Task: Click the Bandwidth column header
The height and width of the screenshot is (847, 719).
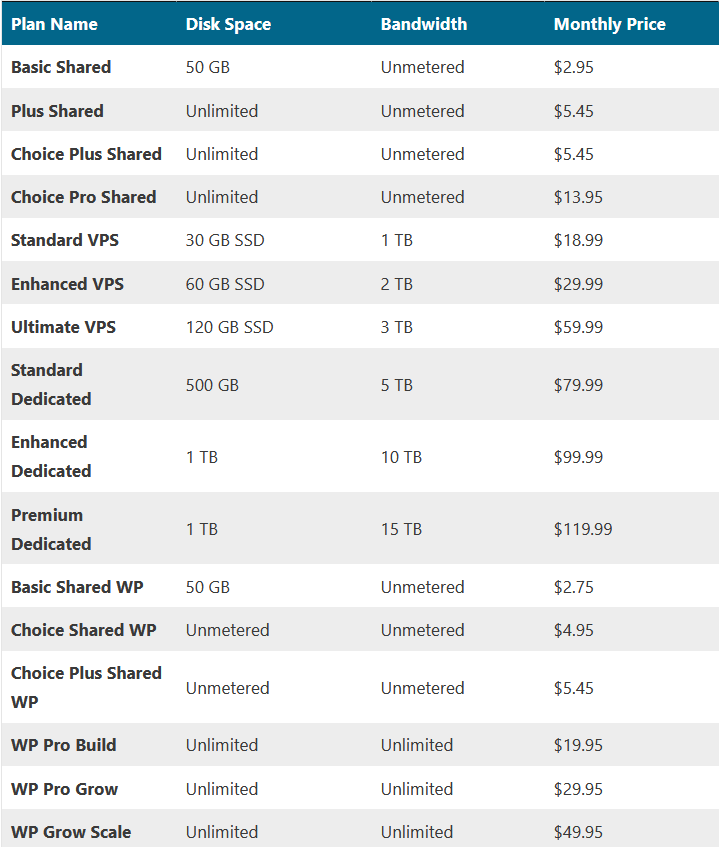Action: click(424, 24)
